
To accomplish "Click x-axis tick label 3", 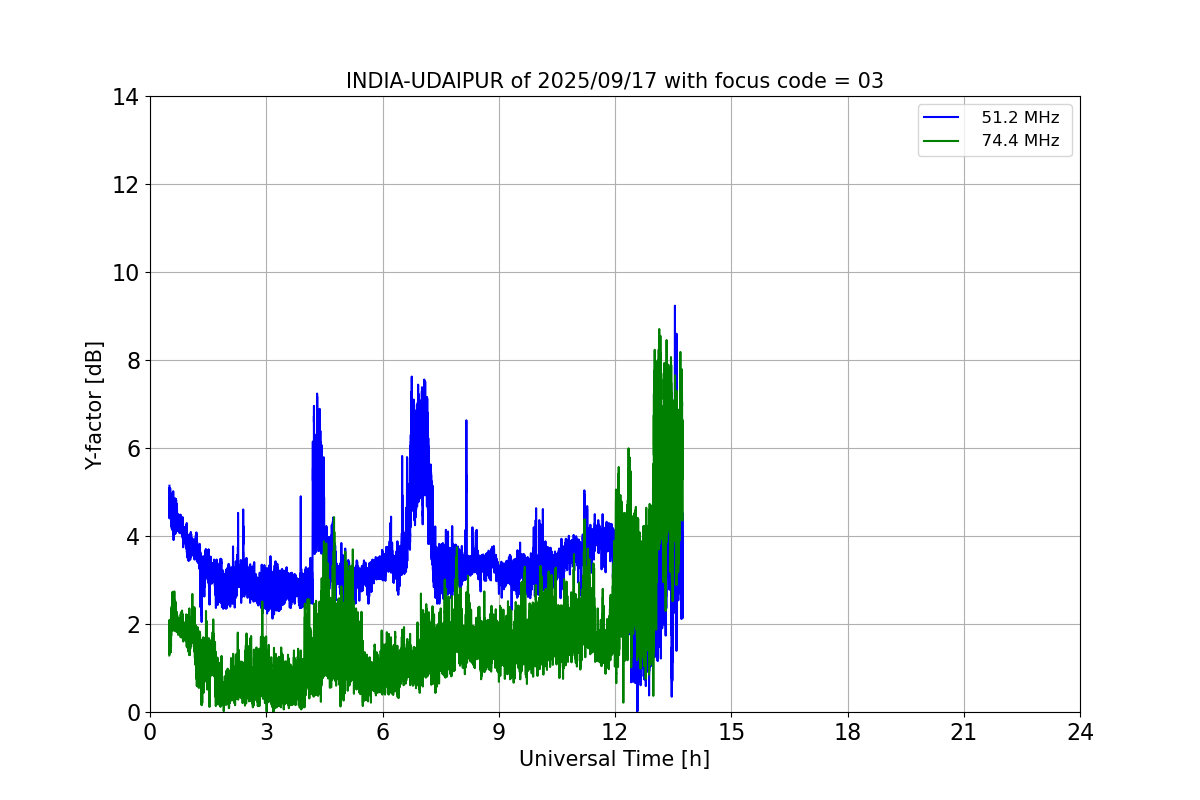I will (x=266, y=732).
